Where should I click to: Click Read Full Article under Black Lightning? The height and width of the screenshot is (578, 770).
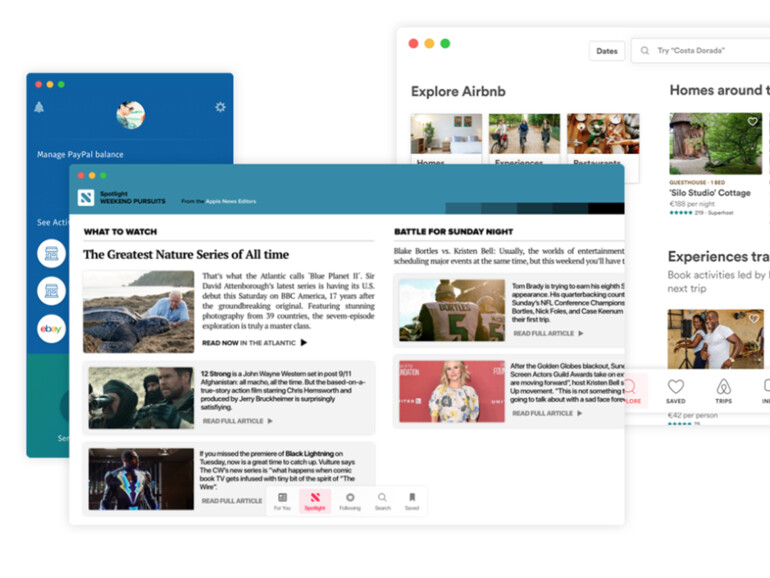click(x=232, y=501)
